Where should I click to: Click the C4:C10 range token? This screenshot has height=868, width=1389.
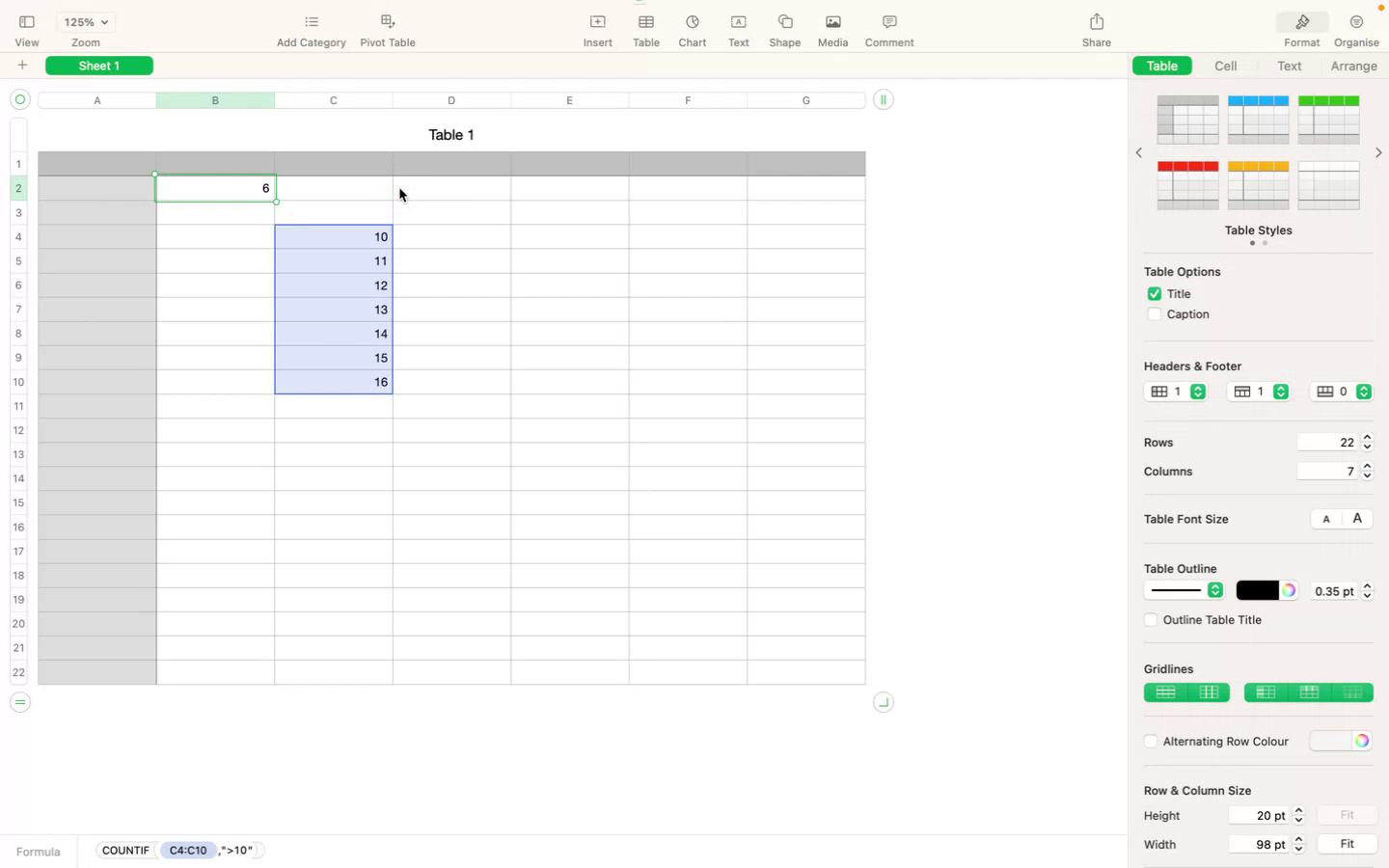click(x=188, y=851)
